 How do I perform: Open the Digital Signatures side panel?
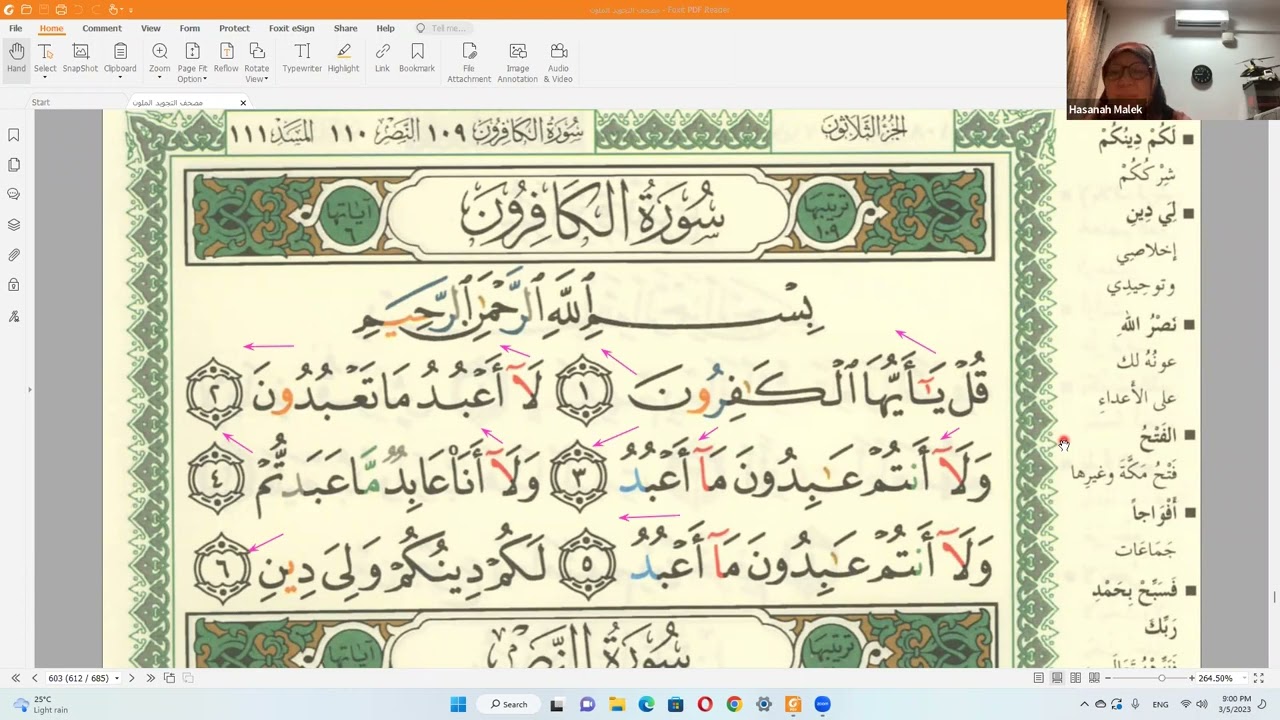(14, 316)
